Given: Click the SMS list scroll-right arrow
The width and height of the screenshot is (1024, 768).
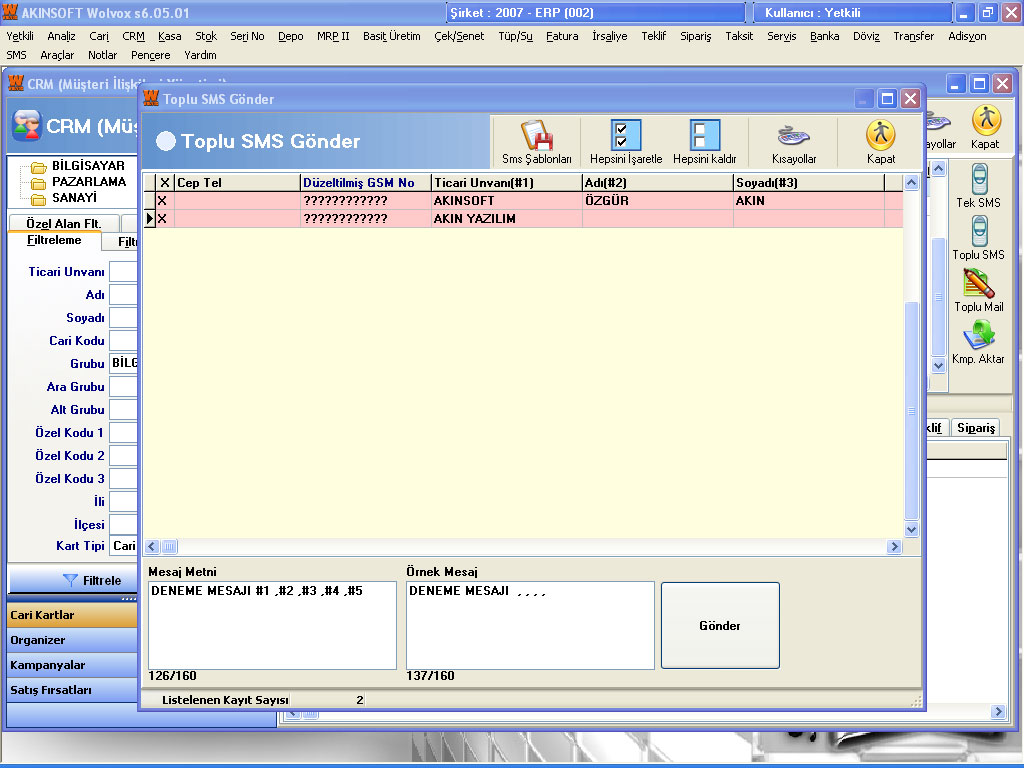Looking at the screenshot, I should click(895, 547).
